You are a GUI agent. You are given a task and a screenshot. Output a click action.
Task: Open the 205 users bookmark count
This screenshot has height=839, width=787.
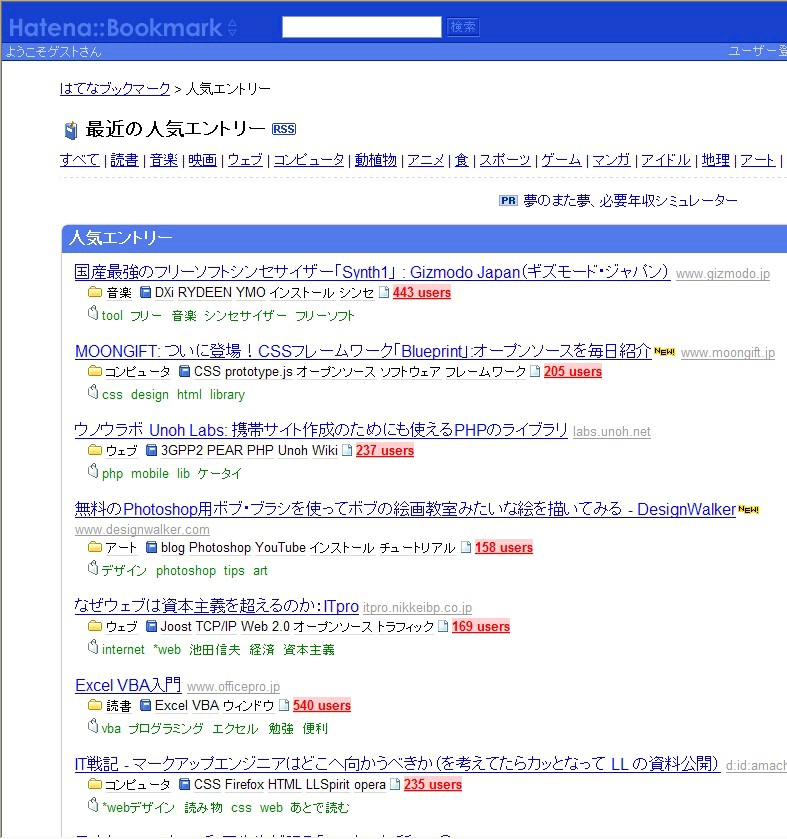(x=572, y=371)
